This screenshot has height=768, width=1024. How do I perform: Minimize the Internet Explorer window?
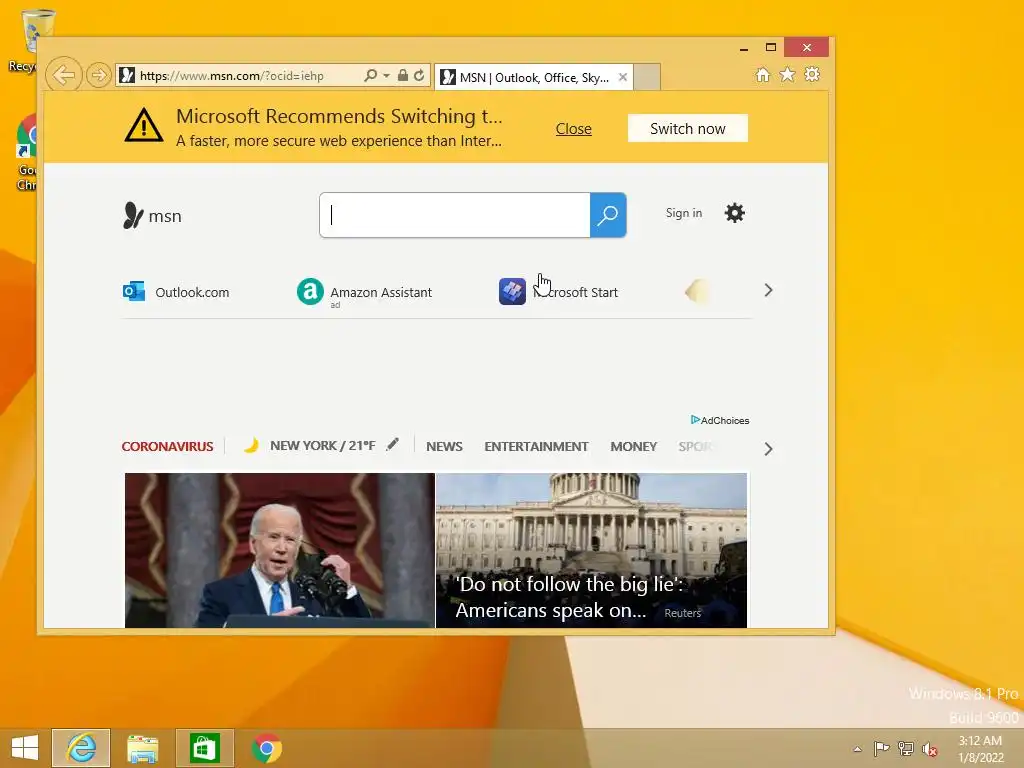click(x=744, y=48)
